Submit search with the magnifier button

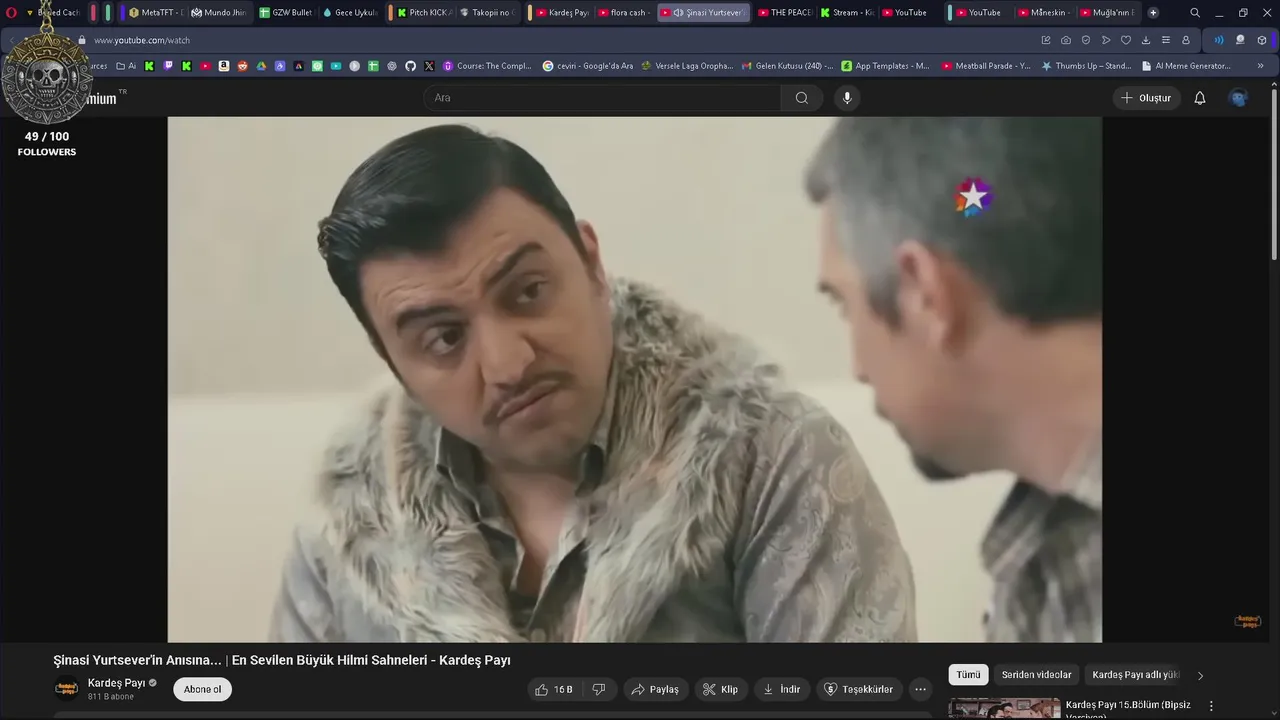point(802,98)
